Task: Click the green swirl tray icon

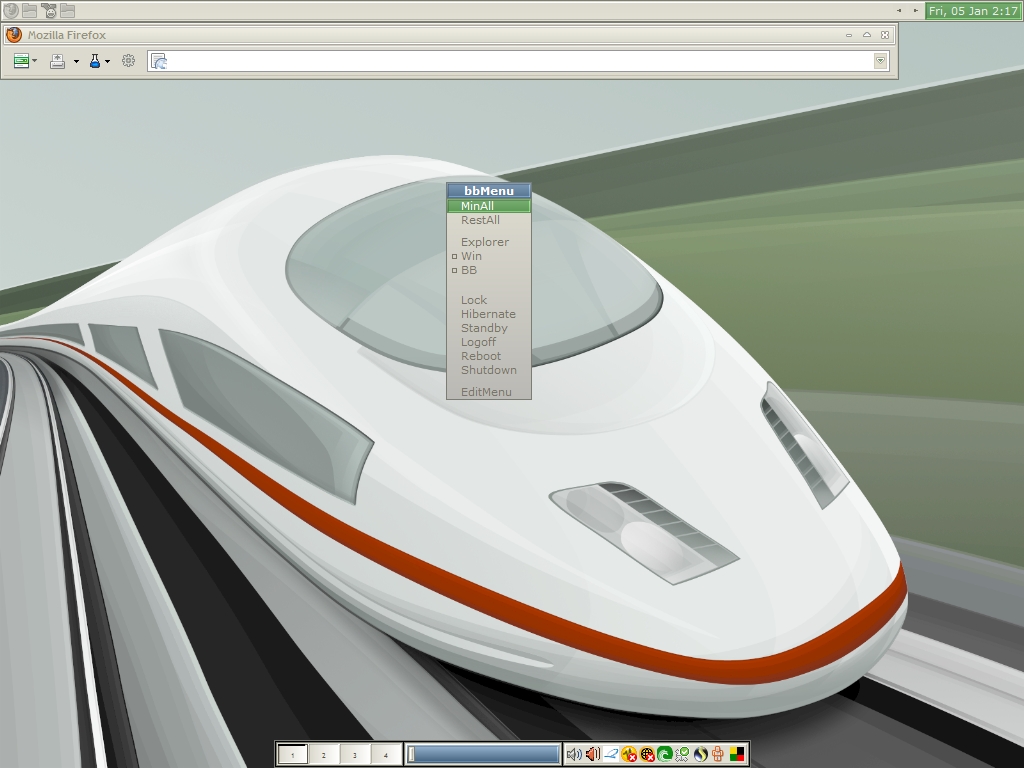Action: 665,755
